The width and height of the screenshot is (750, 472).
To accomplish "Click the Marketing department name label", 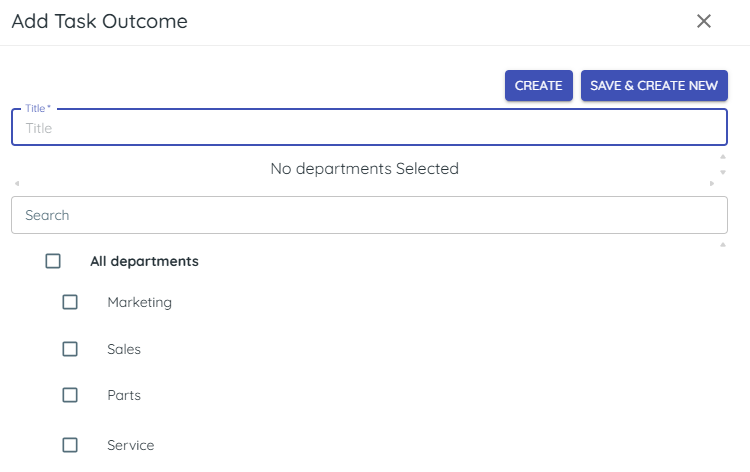I will (x=140, y=302).
